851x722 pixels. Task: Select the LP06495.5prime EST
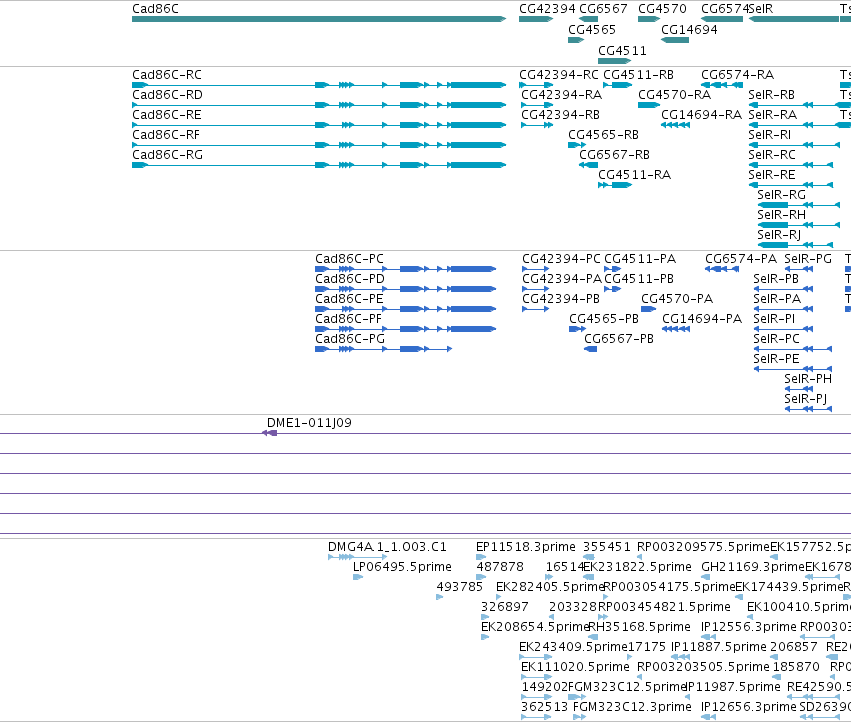pyautogui.click(x=358, y=577)
